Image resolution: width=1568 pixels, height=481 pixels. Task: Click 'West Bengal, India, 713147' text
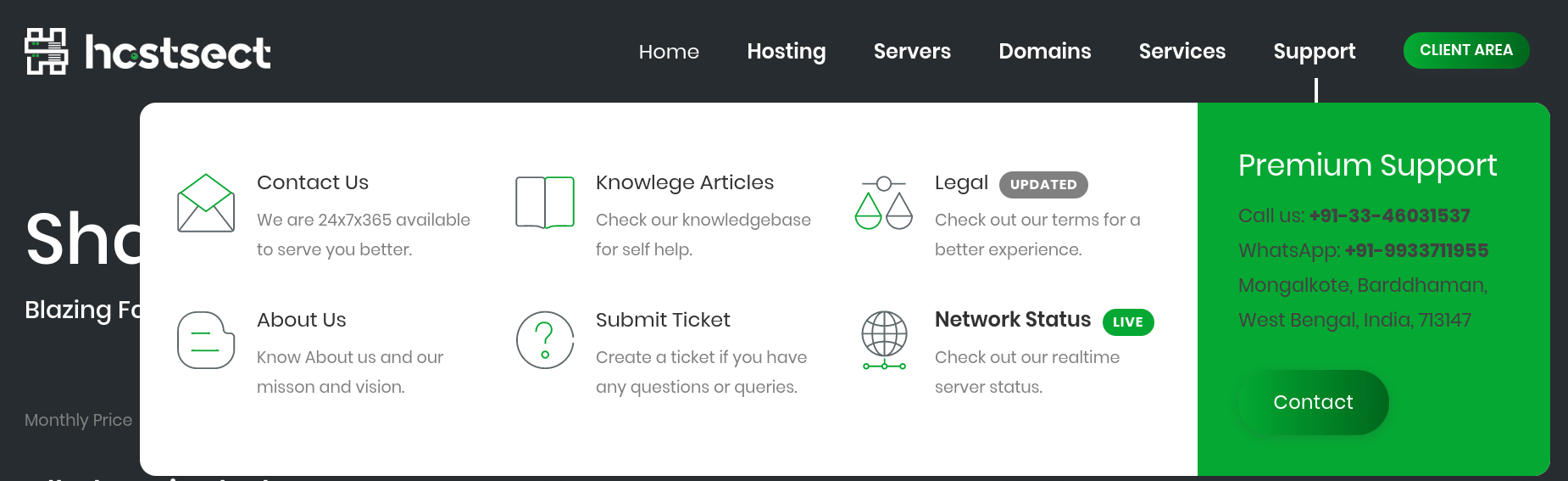(x=1354, y=320)
